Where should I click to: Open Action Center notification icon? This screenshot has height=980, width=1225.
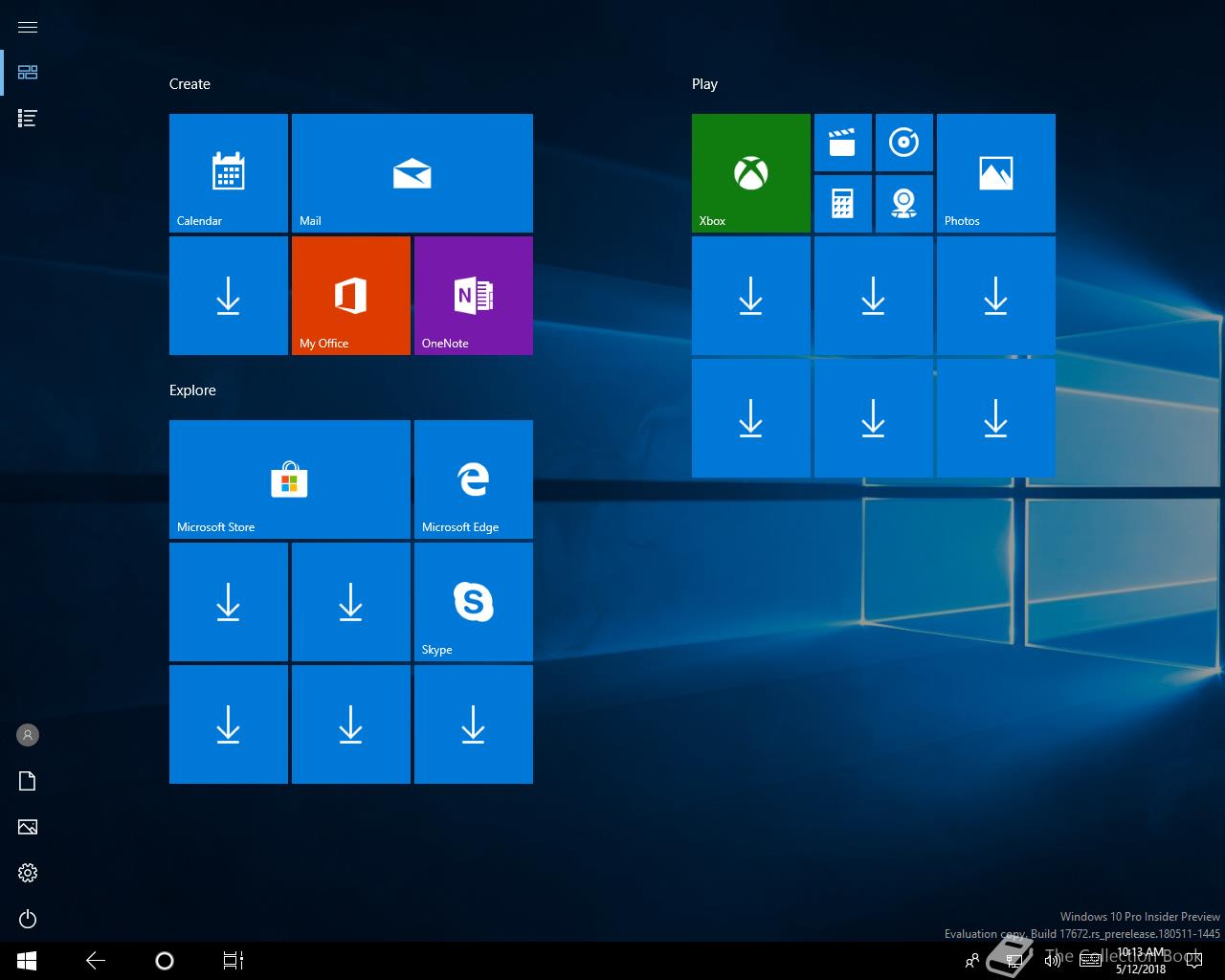pyautogui.click(x=1193, y=961)
